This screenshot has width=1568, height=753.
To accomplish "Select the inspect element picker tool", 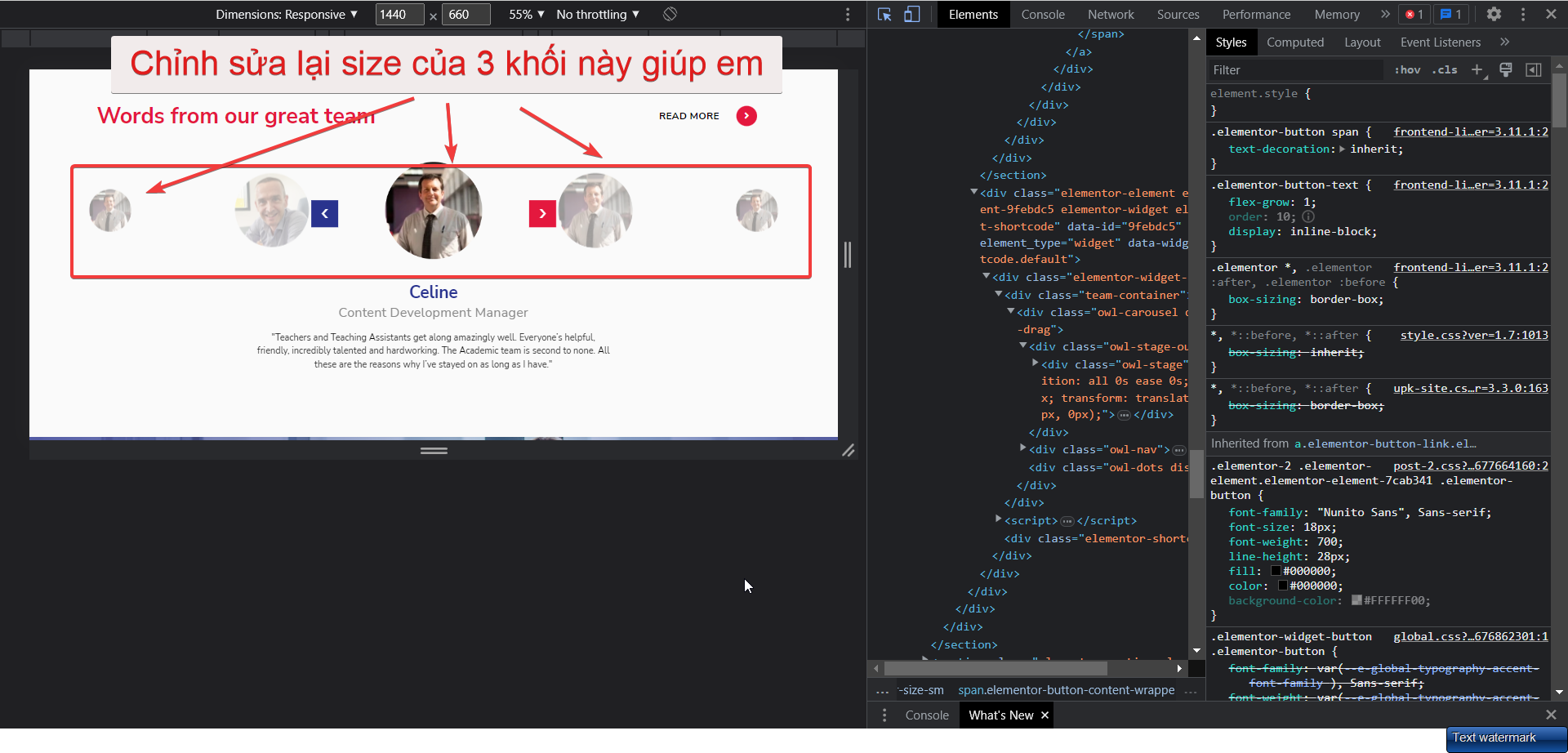I will (884, 14).
